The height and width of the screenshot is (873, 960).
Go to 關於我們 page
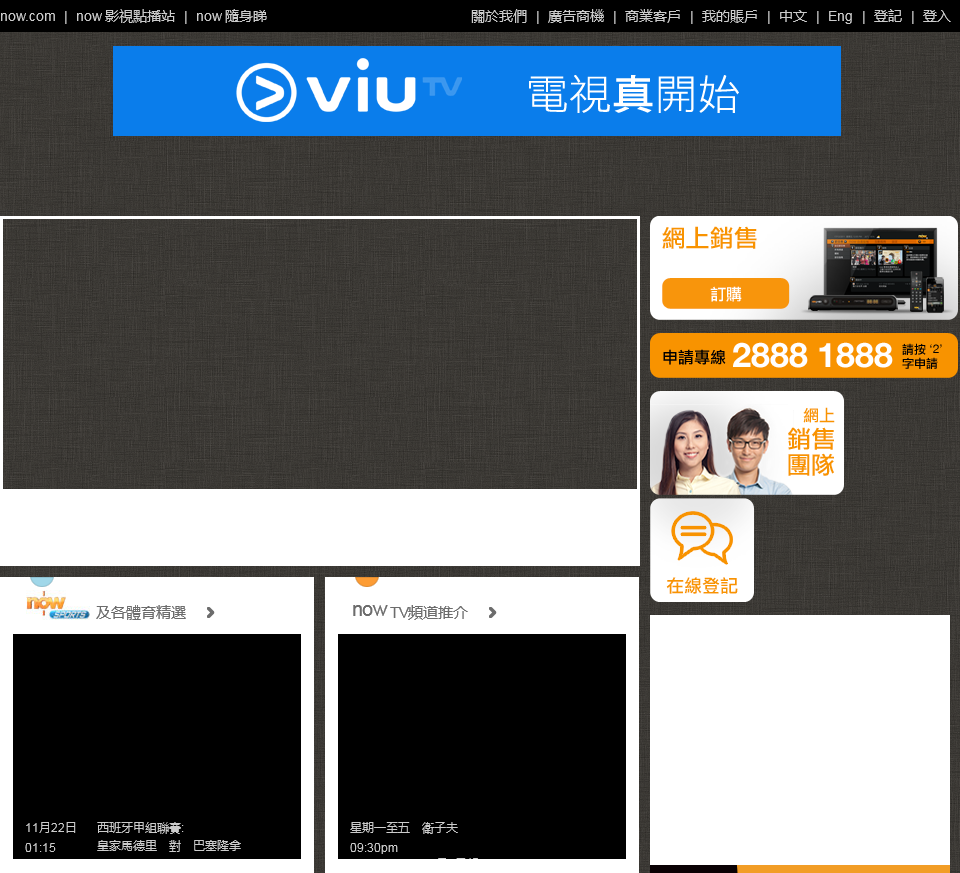pos(499,16)
